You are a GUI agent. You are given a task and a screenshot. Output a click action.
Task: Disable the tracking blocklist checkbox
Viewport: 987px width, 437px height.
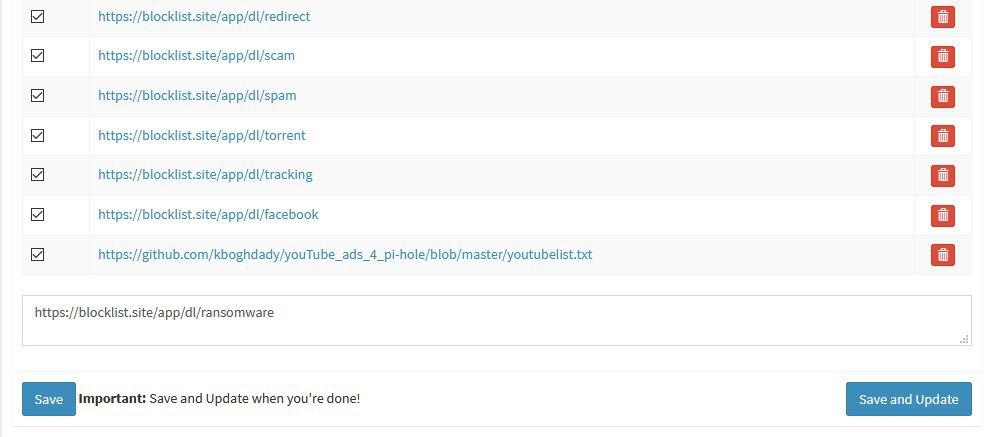38,174
